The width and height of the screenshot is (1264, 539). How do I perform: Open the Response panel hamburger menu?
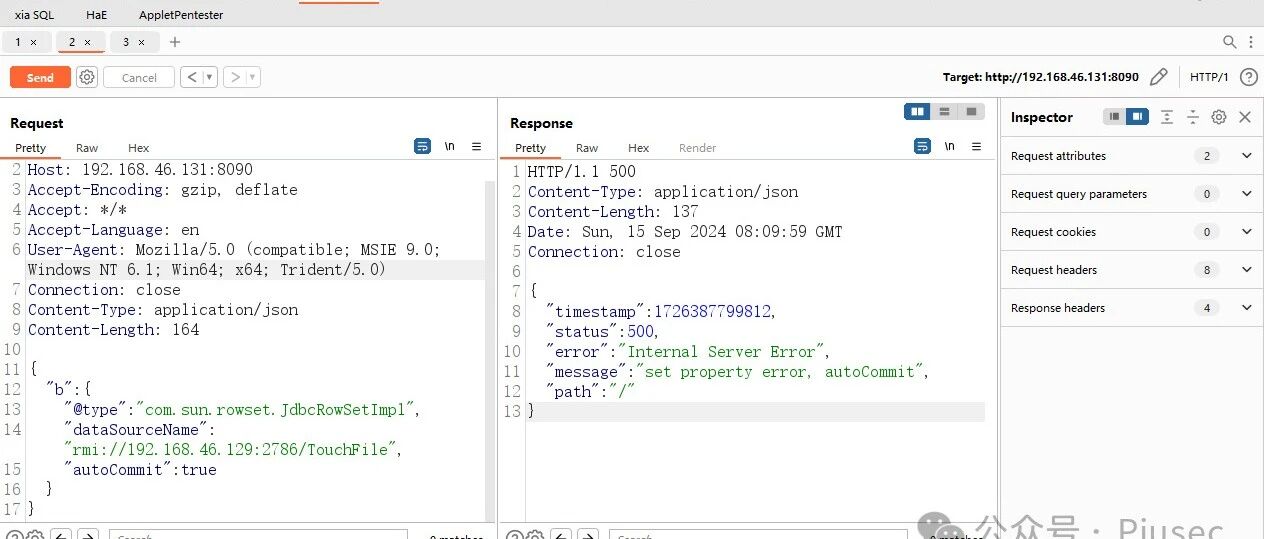pyautogui.click(x=976, y=146)
